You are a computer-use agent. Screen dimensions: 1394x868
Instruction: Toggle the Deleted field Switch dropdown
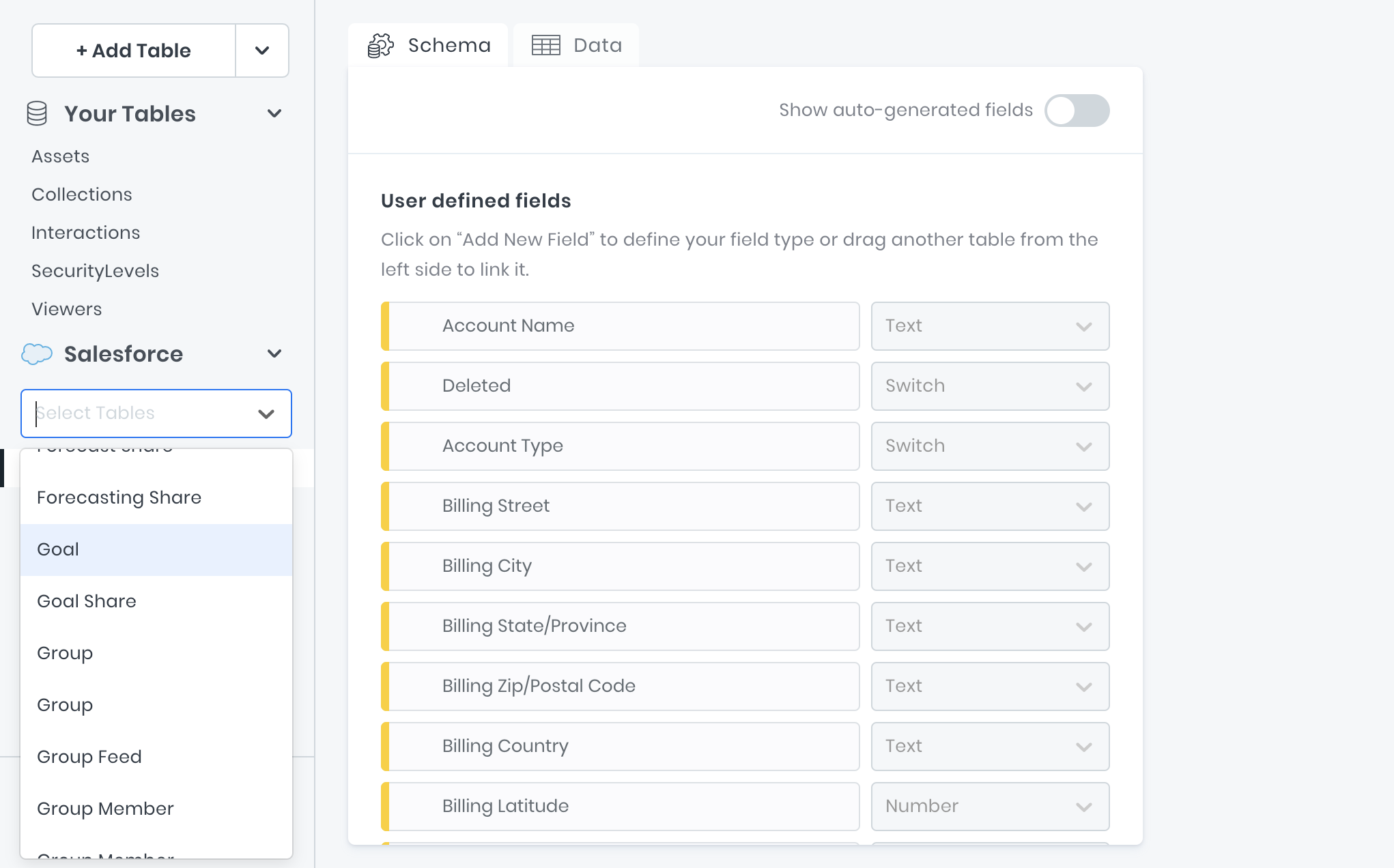point(1084,385)
